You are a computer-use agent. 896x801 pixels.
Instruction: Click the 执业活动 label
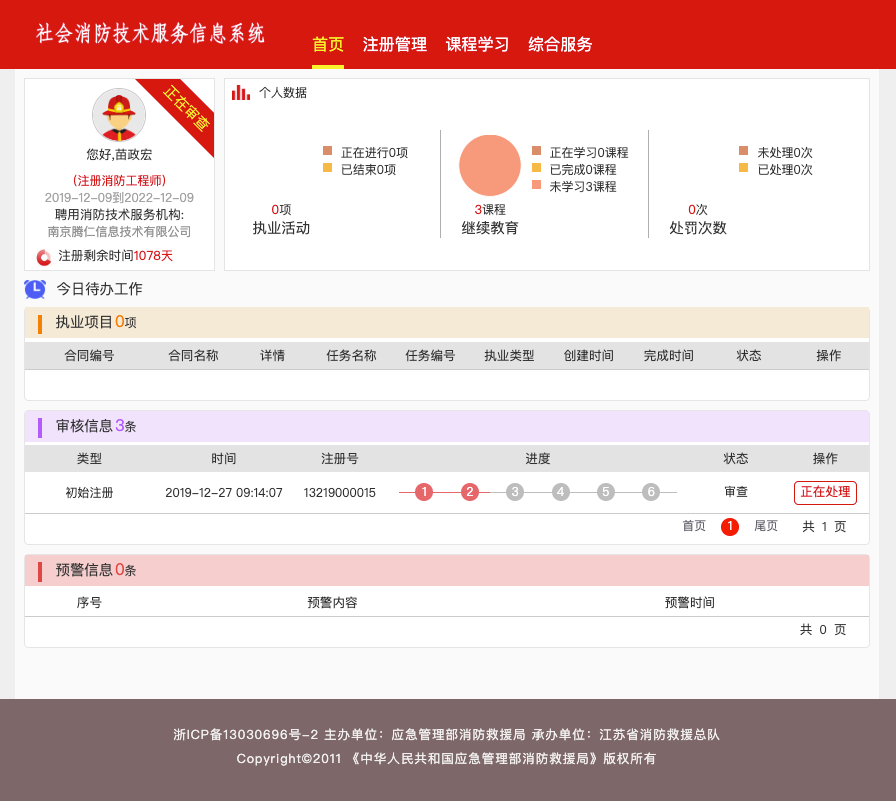281,228
